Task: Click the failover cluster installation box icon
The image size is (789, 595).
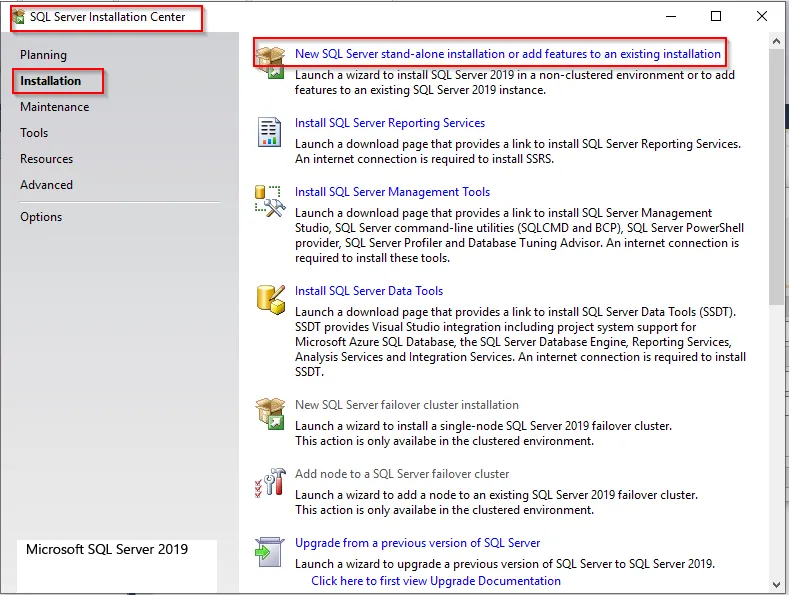Action: [x=271, y=414]
